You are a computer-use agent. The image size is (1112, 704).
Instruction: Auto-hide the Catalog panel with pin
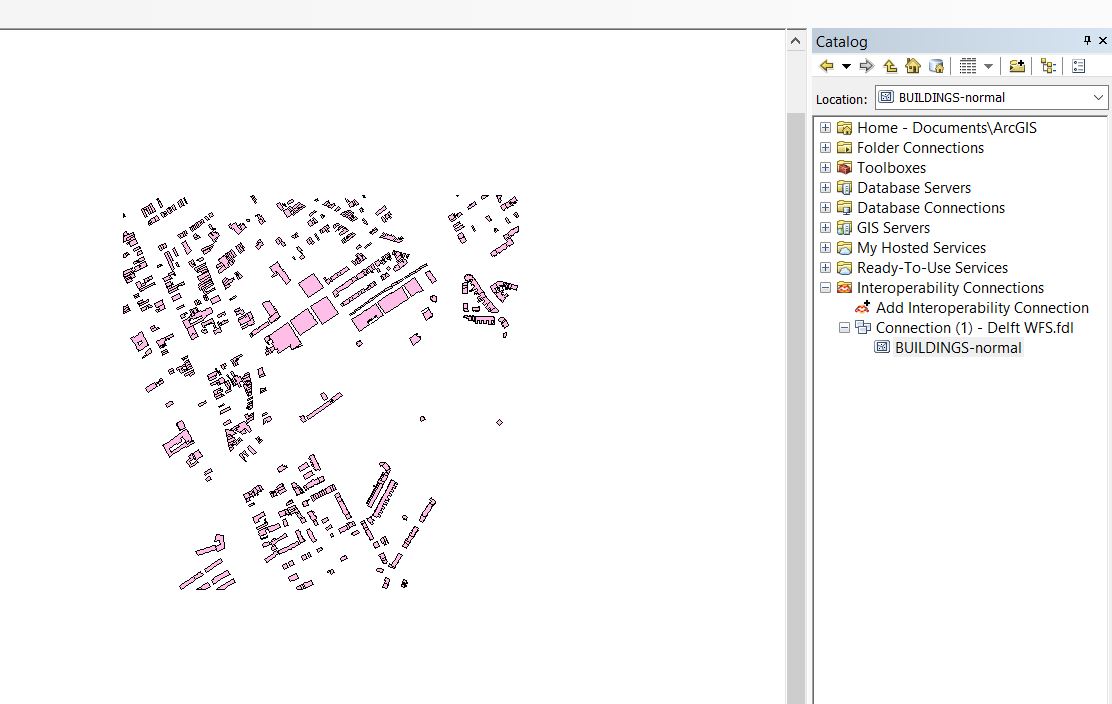[x=1087, y=41]
